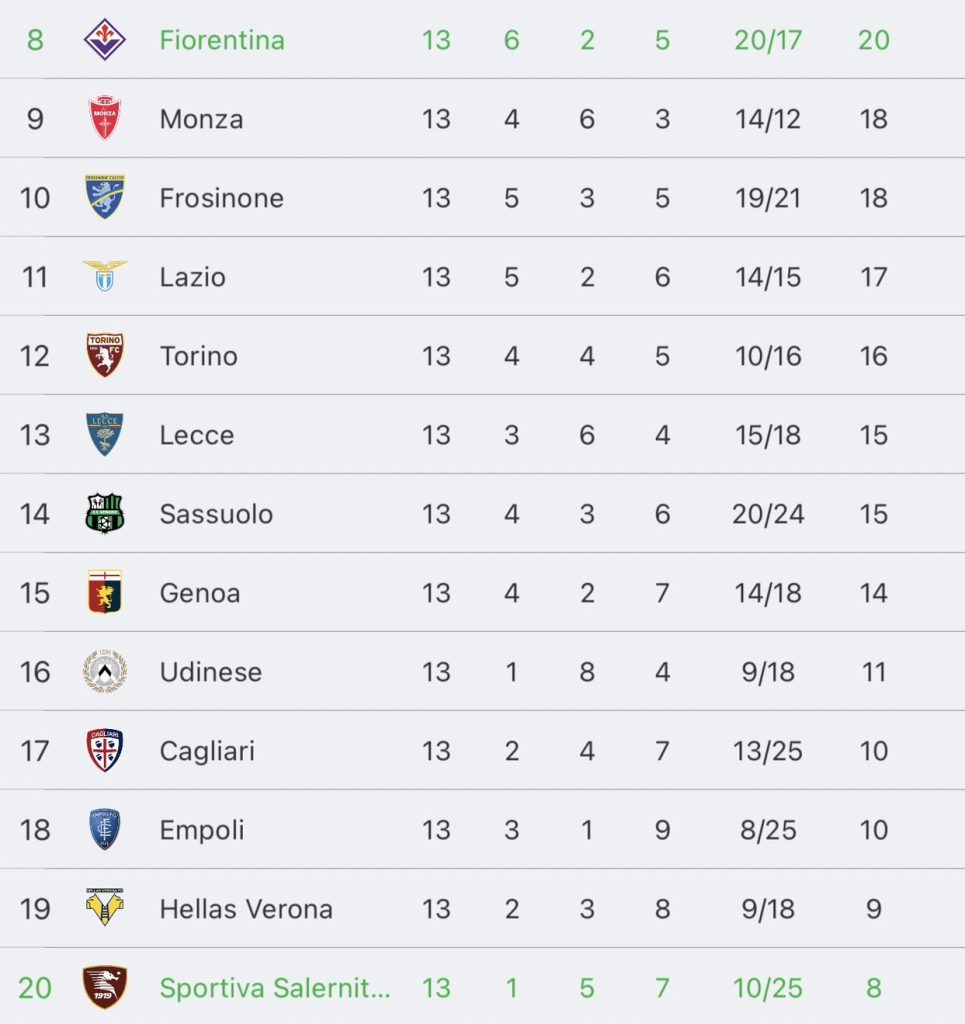Tap Udinese team name
Screen dimensions: 965x1024
pos(211,671)
